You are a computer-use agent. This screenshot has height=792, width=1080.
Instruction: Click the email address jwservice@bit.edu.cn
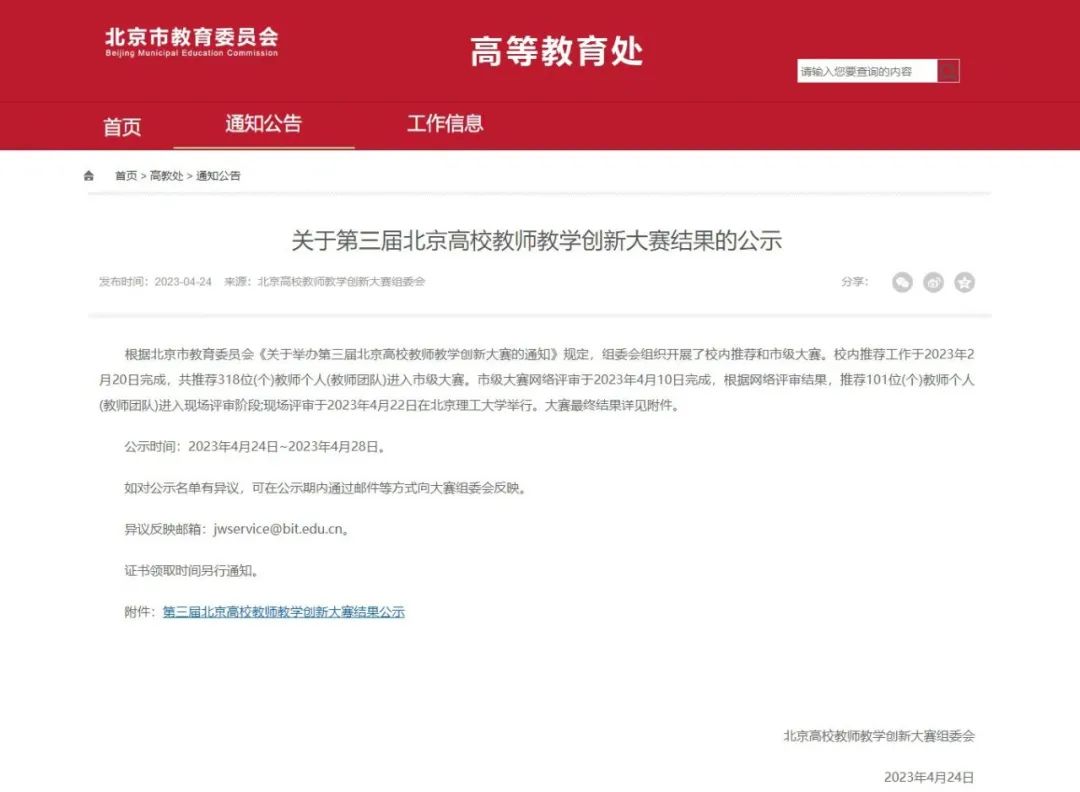(278, 529)
